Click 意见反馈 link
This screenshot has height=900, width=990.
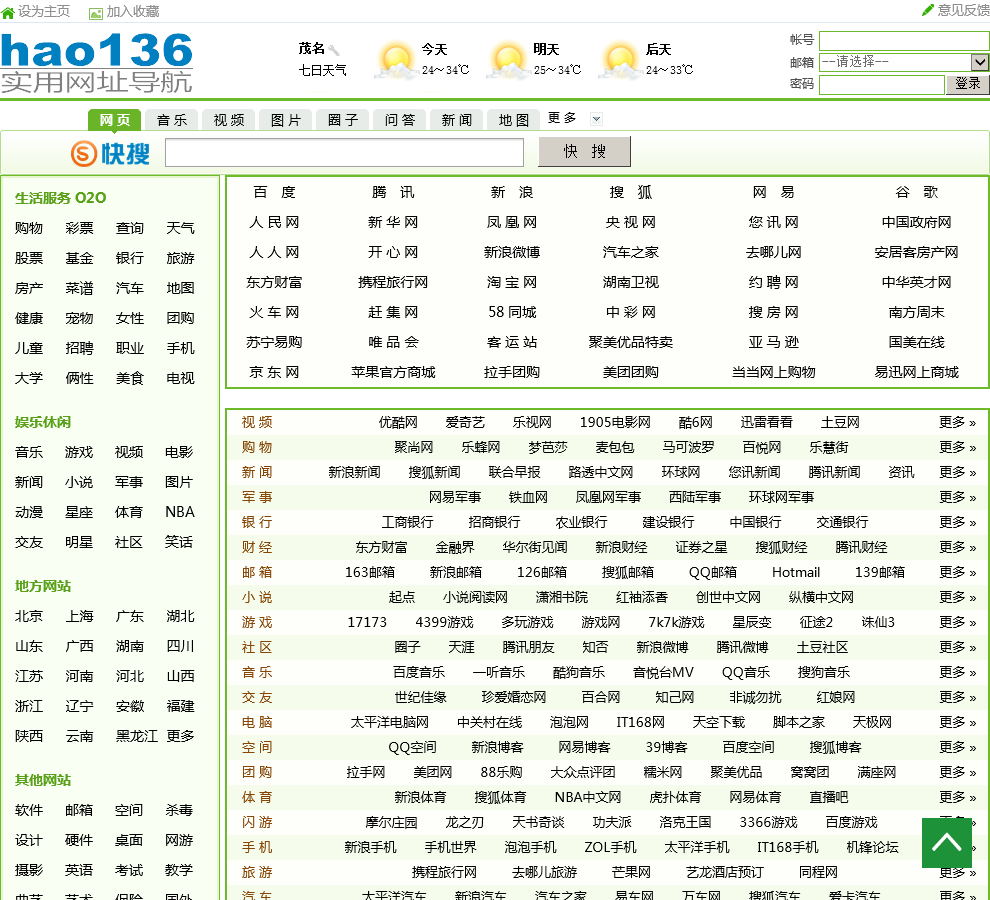point(963,10)
